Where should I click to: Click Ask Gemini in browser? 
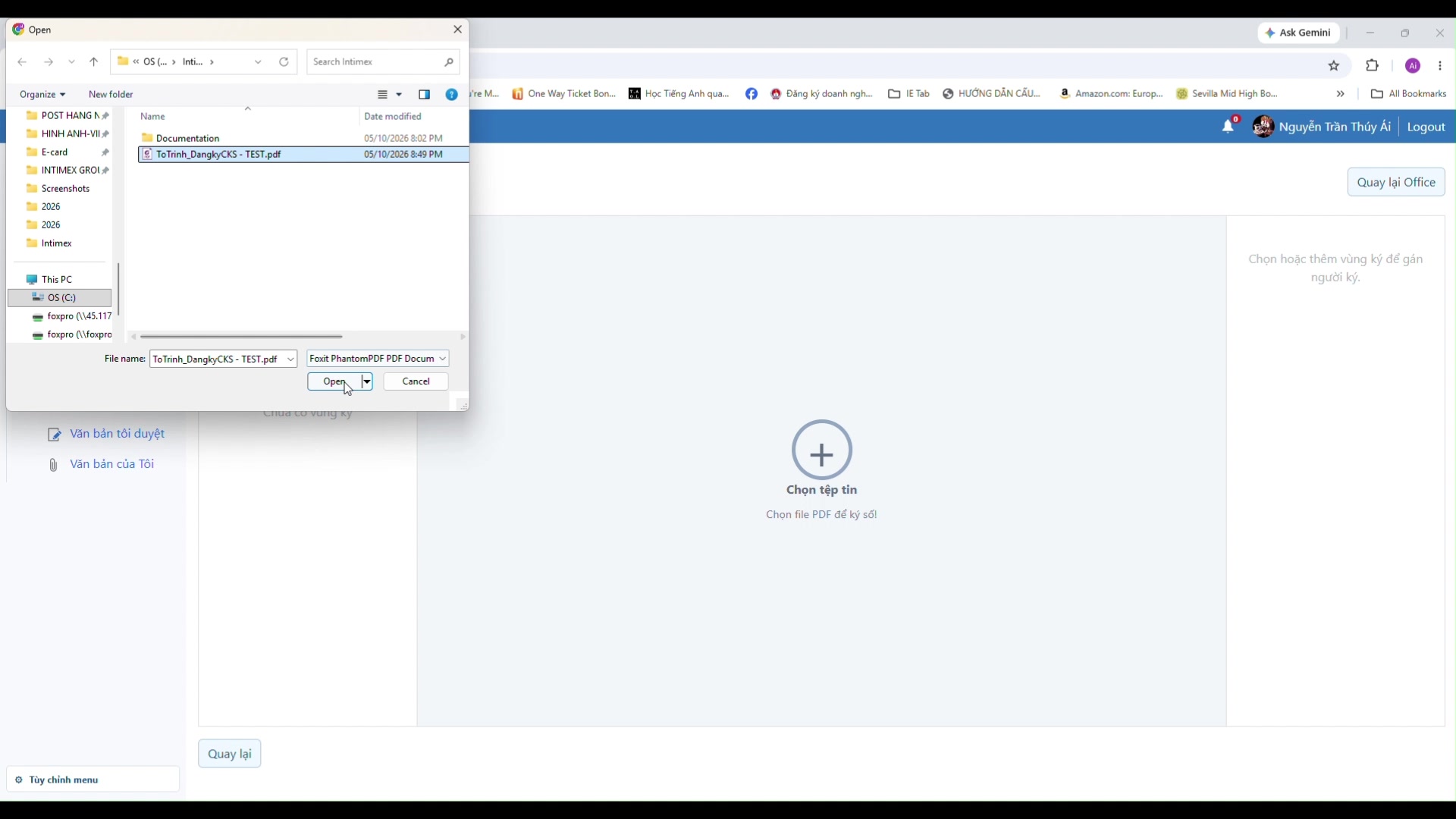pos(1299,33)
